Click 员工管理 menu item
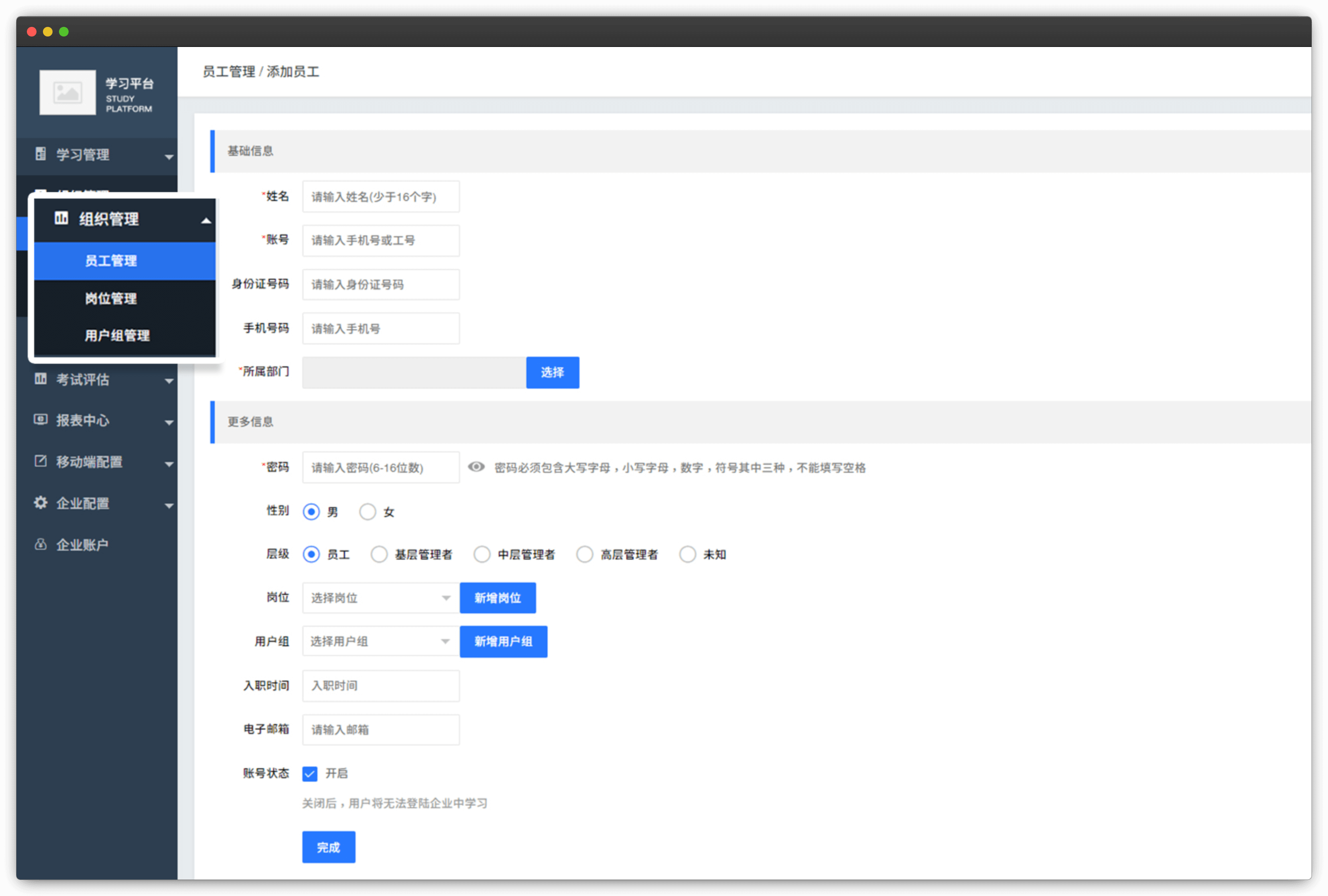Viewport: 1328px width, 896px height. [x=110, y=261]
